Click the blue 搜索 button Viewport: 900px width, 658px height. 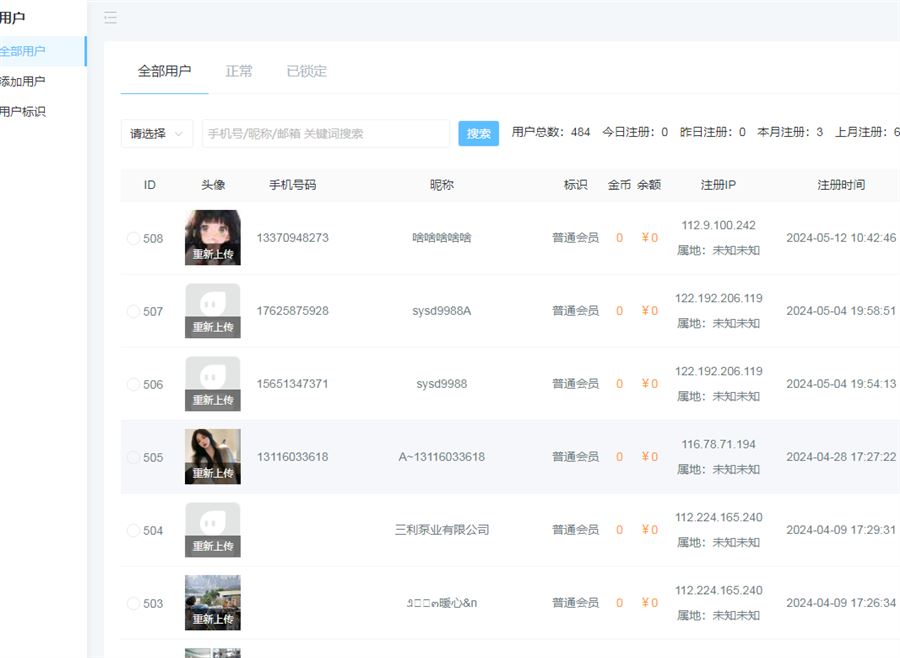pyautogui.click(x=478, y=134)
